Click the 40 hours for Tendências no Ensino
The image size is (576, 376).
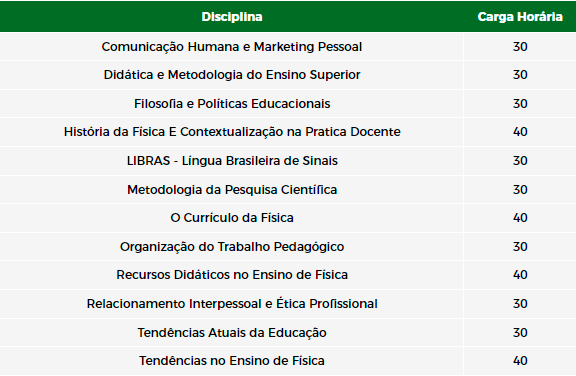point(520,361)
